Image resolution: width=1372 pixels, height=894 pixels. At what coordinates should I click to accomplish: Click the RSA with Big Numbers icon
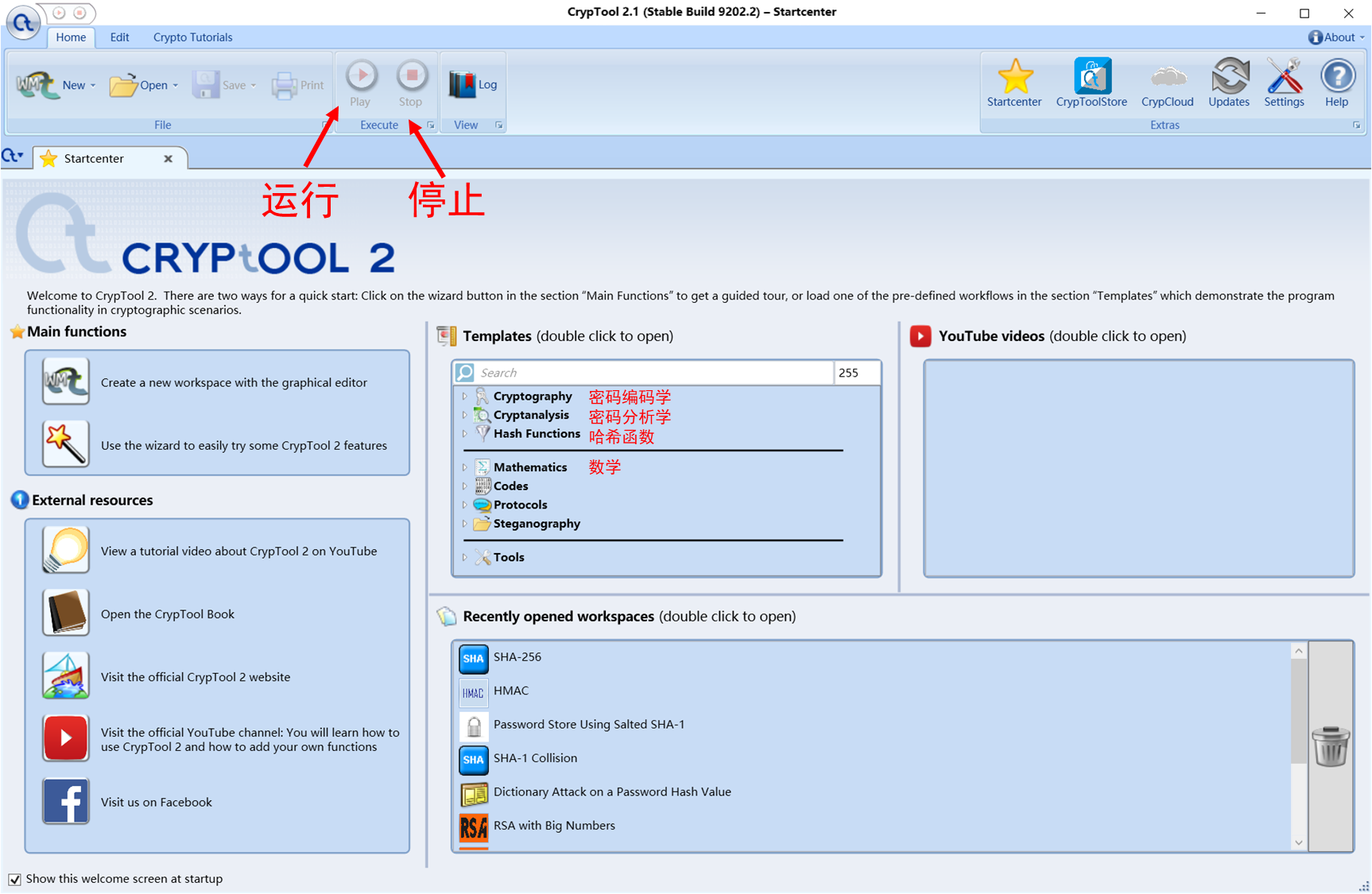pyautogui.click(x=474, y=828)
